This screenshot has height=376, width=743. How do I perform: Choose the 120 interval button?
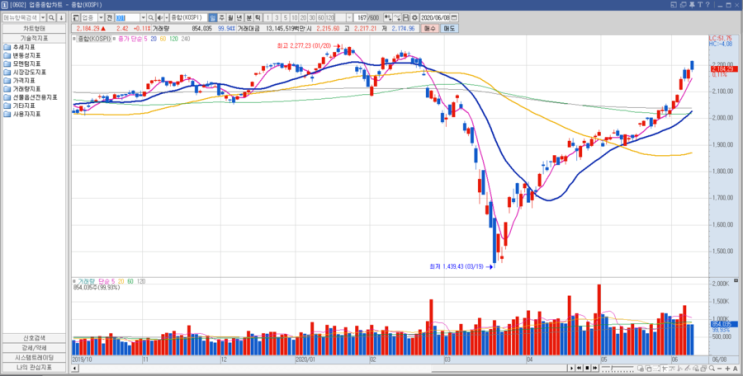tap(330, 18)
